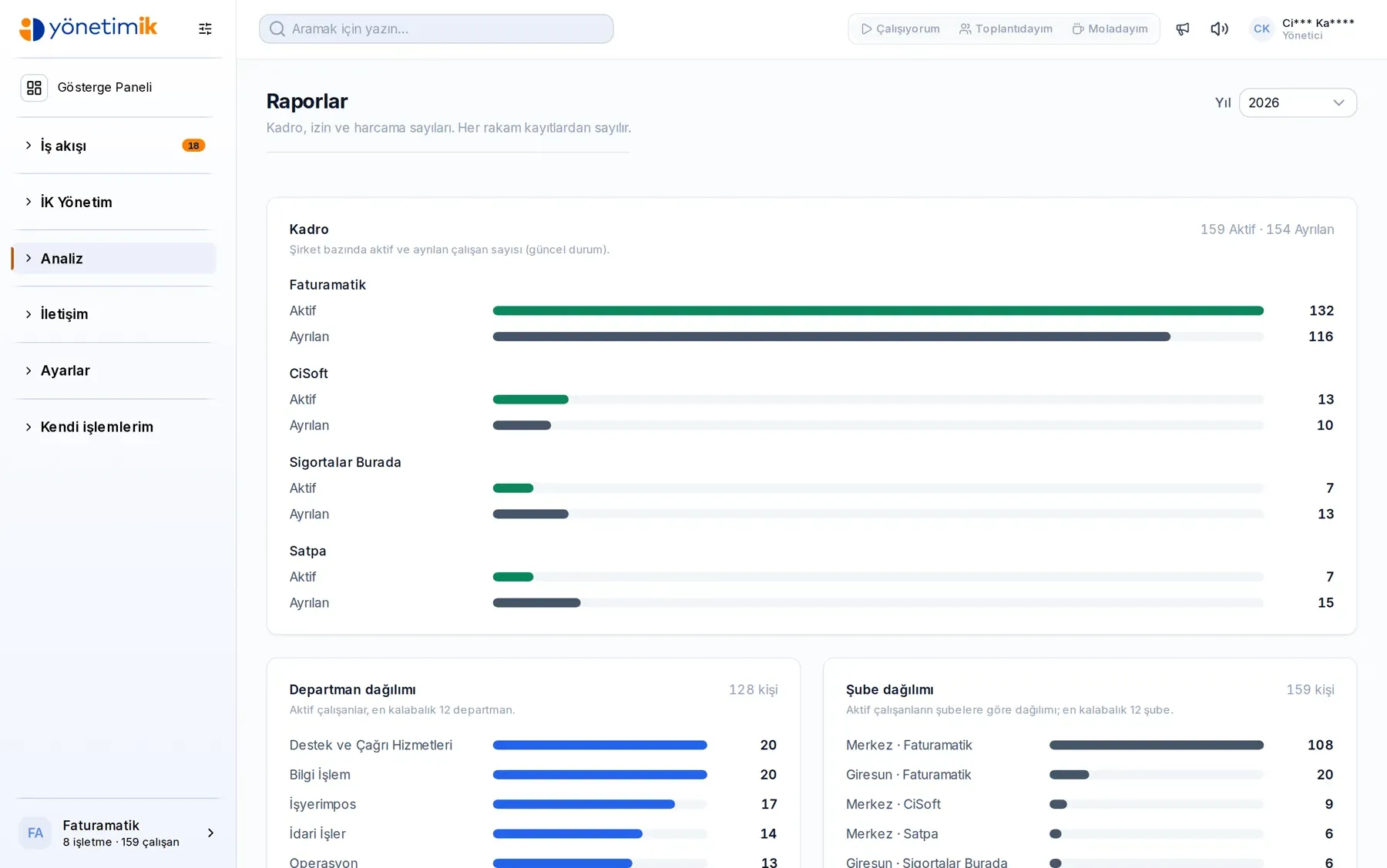
Task: Click the Merkez · Faturamatik branch bar
Action: [1156, 745]
